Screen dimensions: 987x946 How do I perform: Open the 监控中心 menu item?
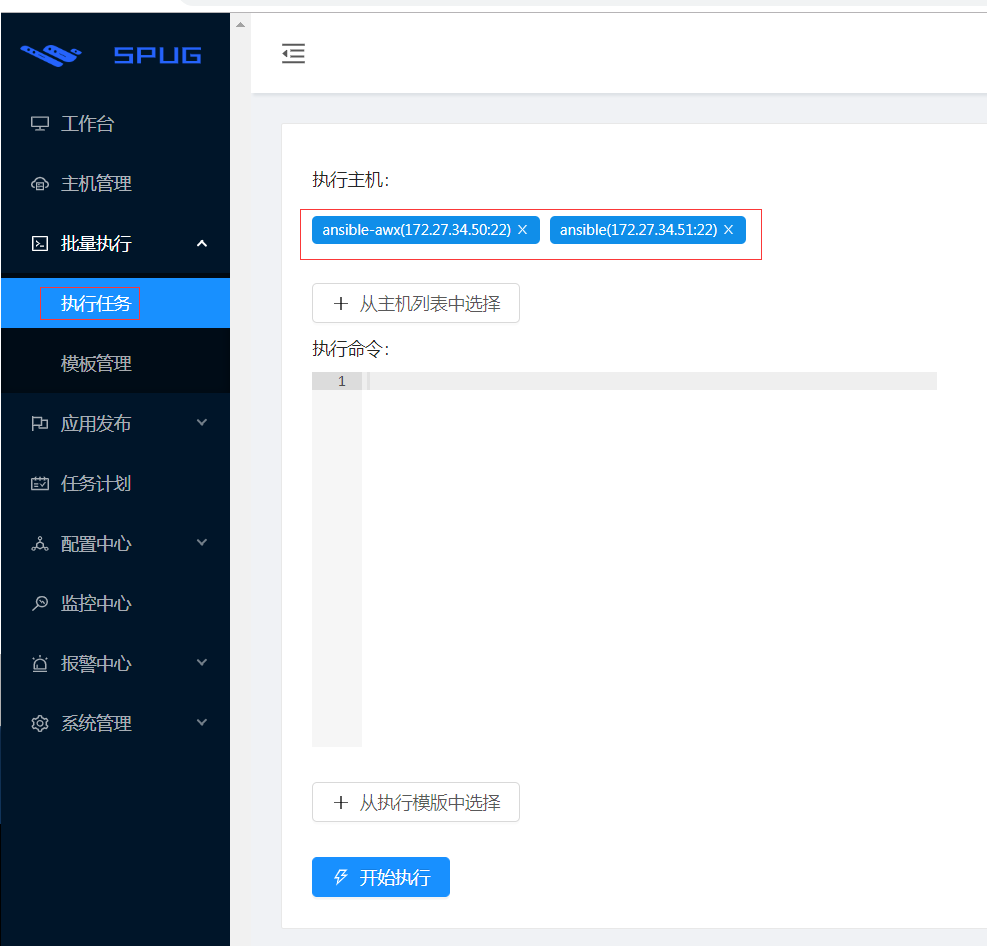tap(116, 604)
